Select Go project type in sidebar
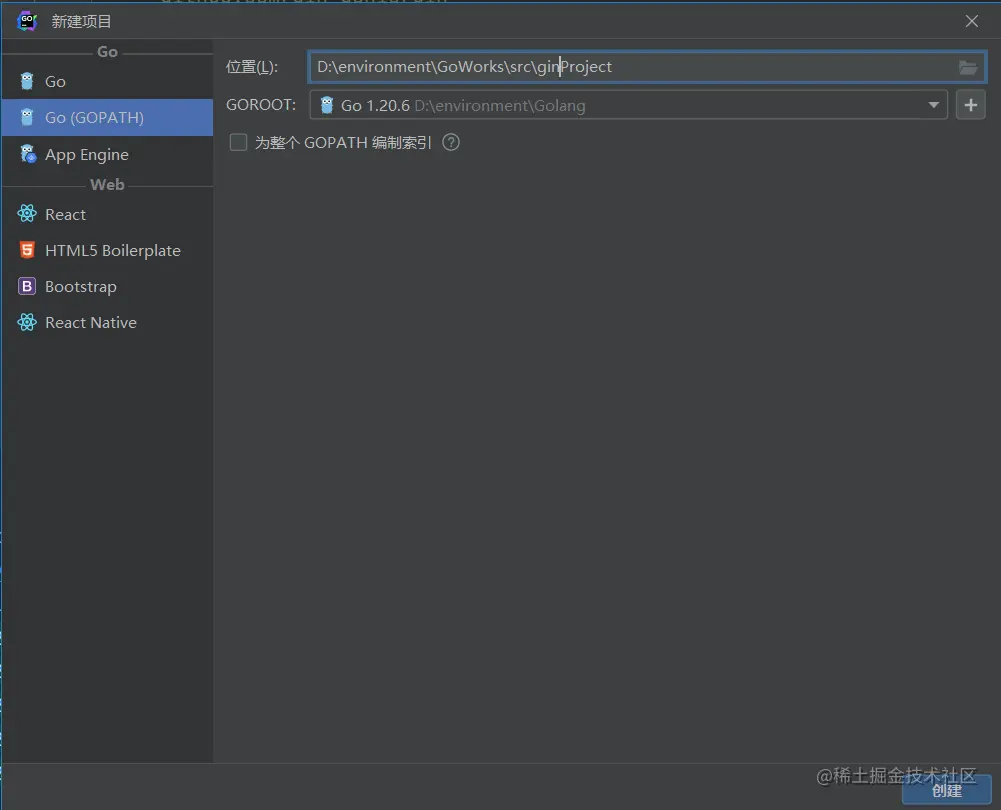The image size is (1001, 810). pyautogui.click(x=107, y=81)
